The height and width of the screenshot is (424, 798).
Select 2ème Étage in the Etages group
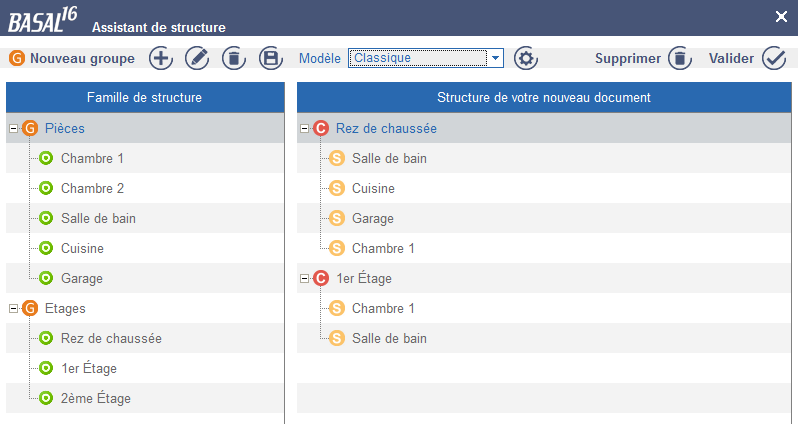95,398
